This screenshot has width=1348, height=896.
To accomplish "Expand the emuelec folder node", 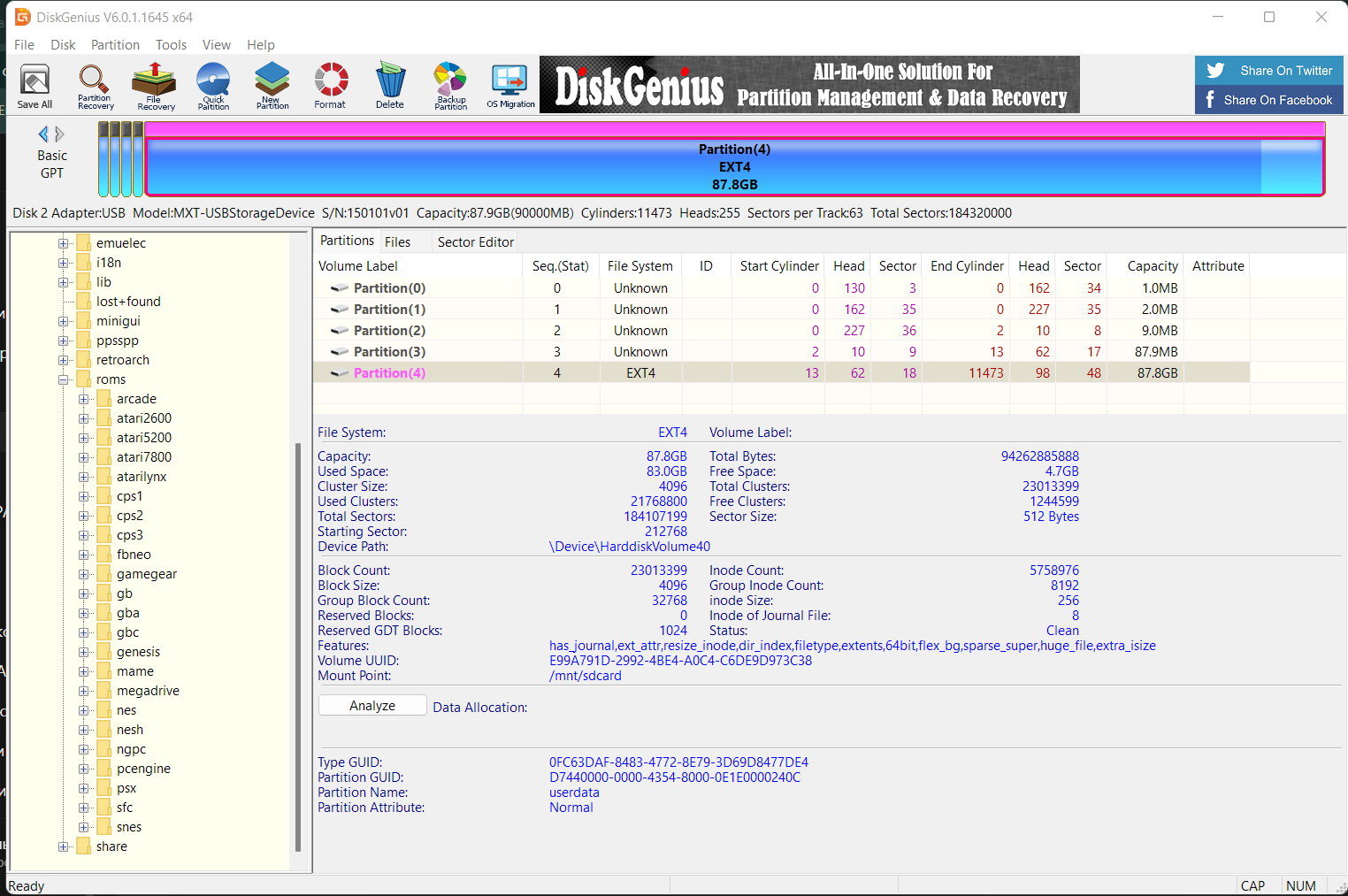I will pos(64,243).
